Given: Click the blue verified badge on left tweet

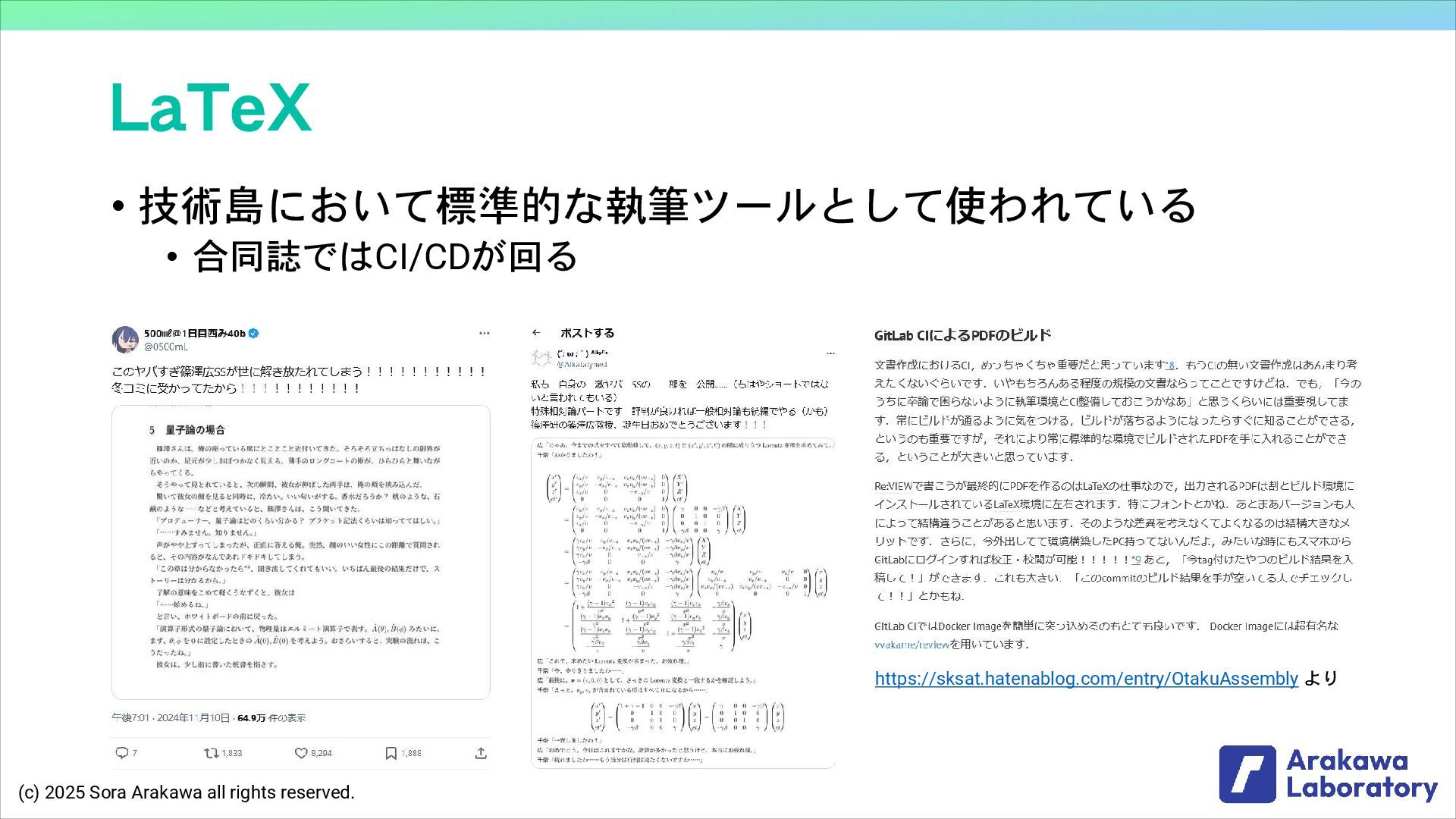Looking at the screenshot, I should tap(254, 333).
